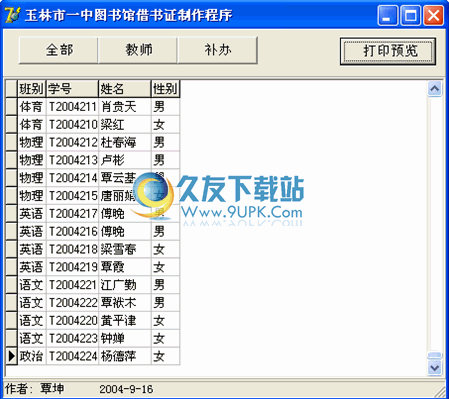The height and width of the screenshot is (399, 449).
Task: Click 体育 cell in T2004210 row
Action: (32, 125)
